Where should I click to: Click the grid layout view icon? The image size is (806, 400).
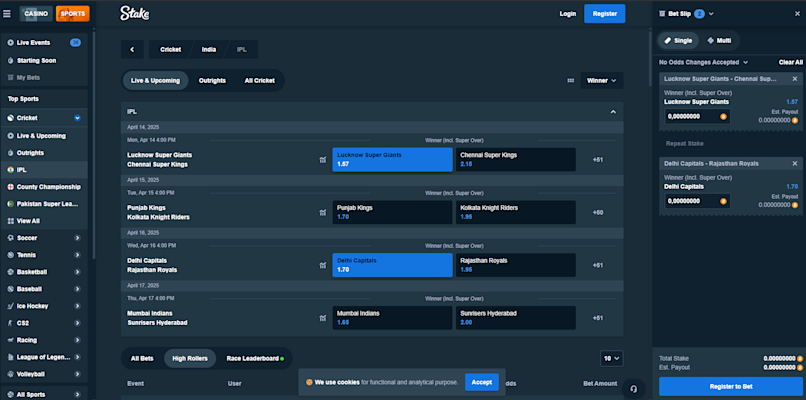(571, 81)
